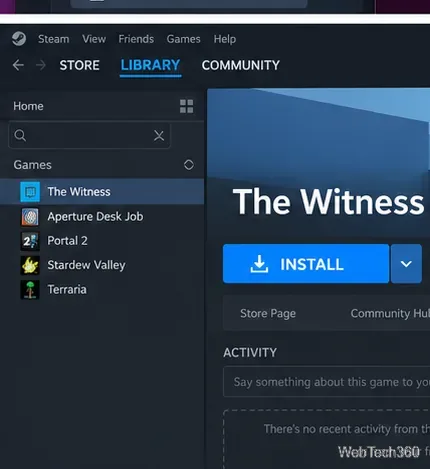Click the Stardew Valley chicken icon

tap(30, 265)
